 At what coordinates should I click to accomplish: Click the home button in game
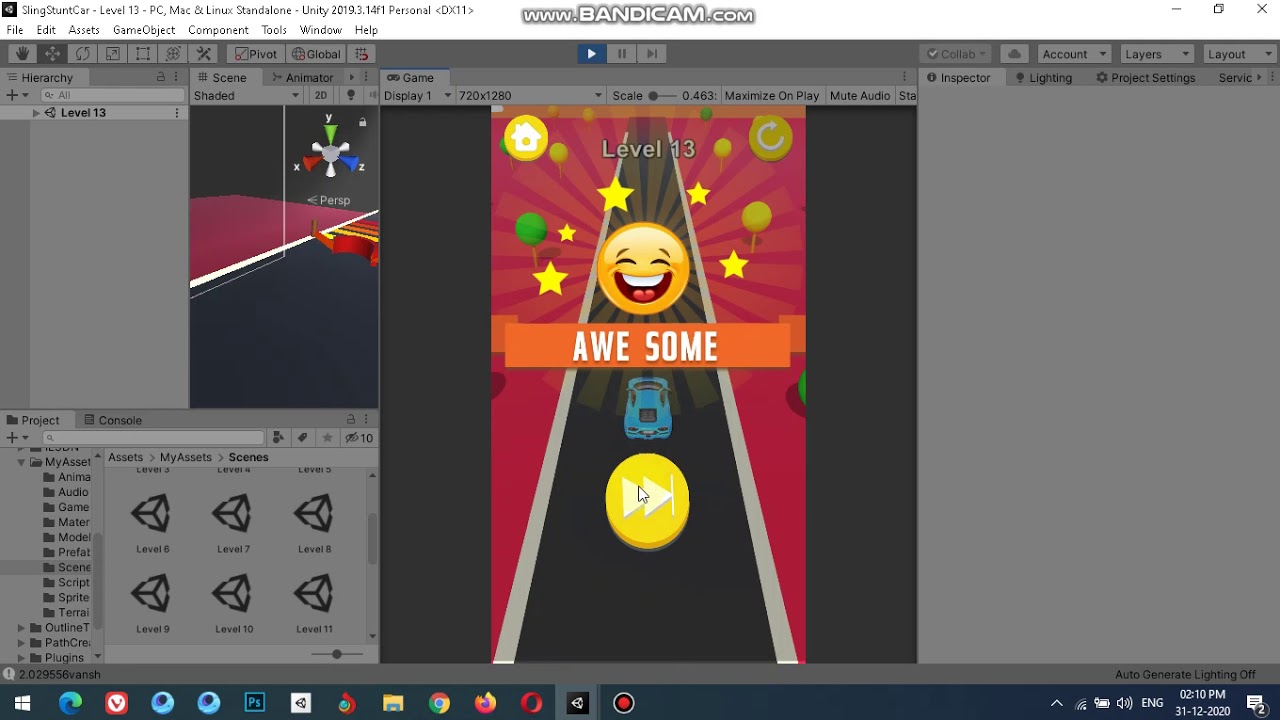(x=526, y=138)
